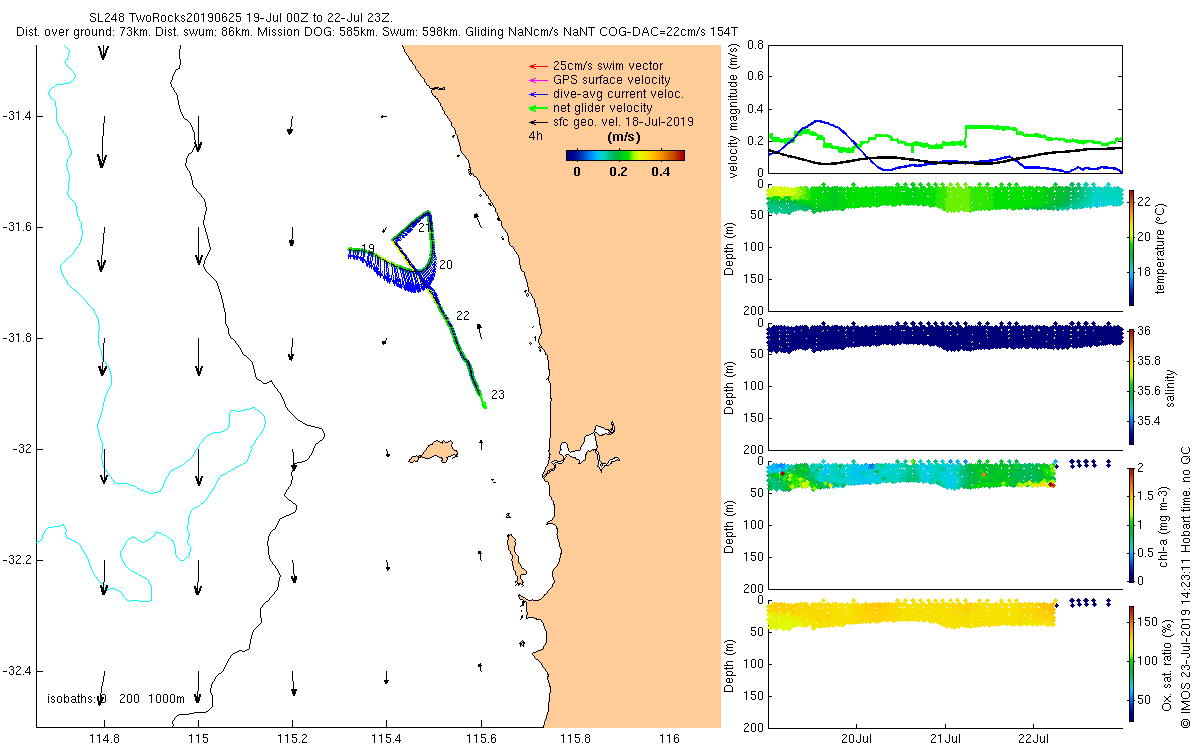Click the '20Jul' time axis label
This screenshot has height=750, width=1200.
coord(859,739)
